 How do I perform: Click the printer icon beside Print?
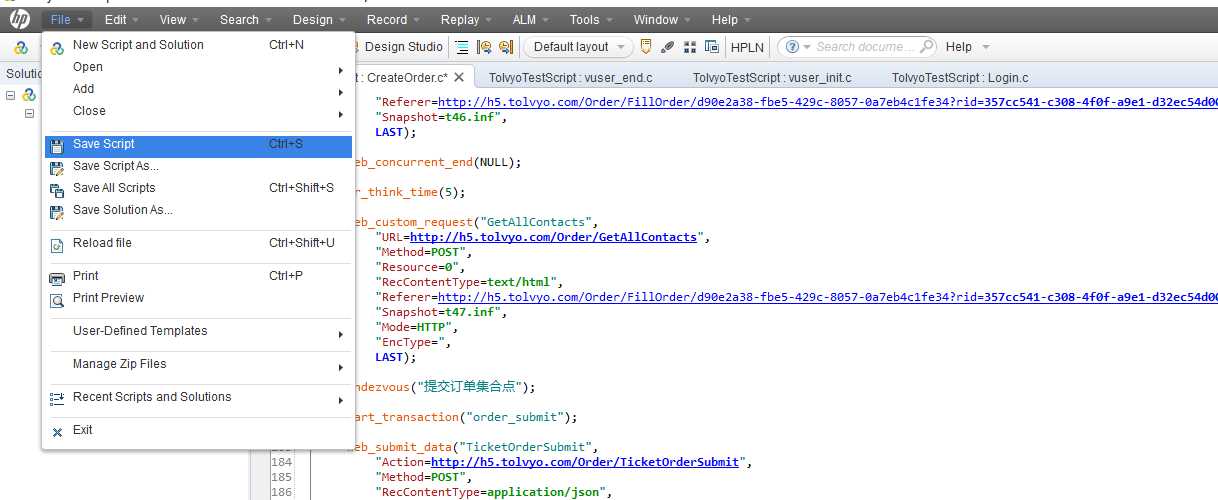coord(57,277)
